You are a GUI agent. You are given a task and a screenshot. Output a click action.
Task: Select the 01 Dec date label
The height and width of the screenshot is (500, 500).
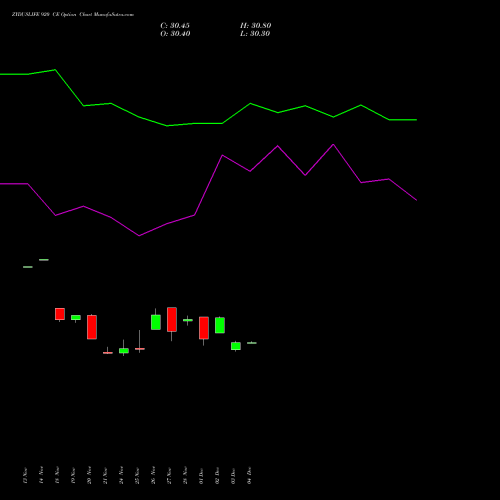[201, 476]
